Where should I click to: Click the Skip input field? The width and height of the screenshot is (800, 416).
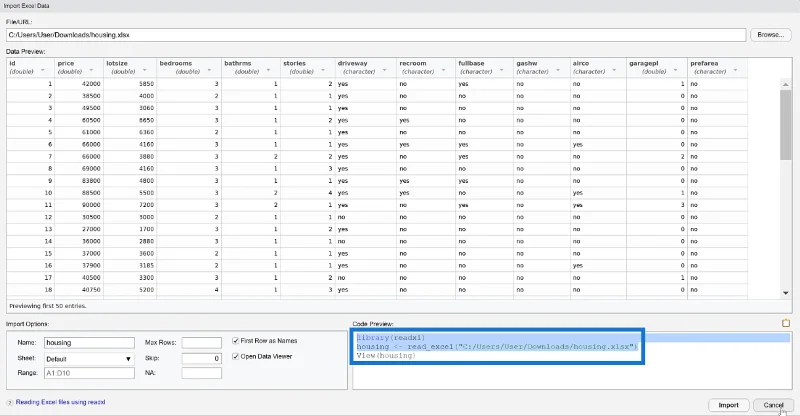[202, 358]
